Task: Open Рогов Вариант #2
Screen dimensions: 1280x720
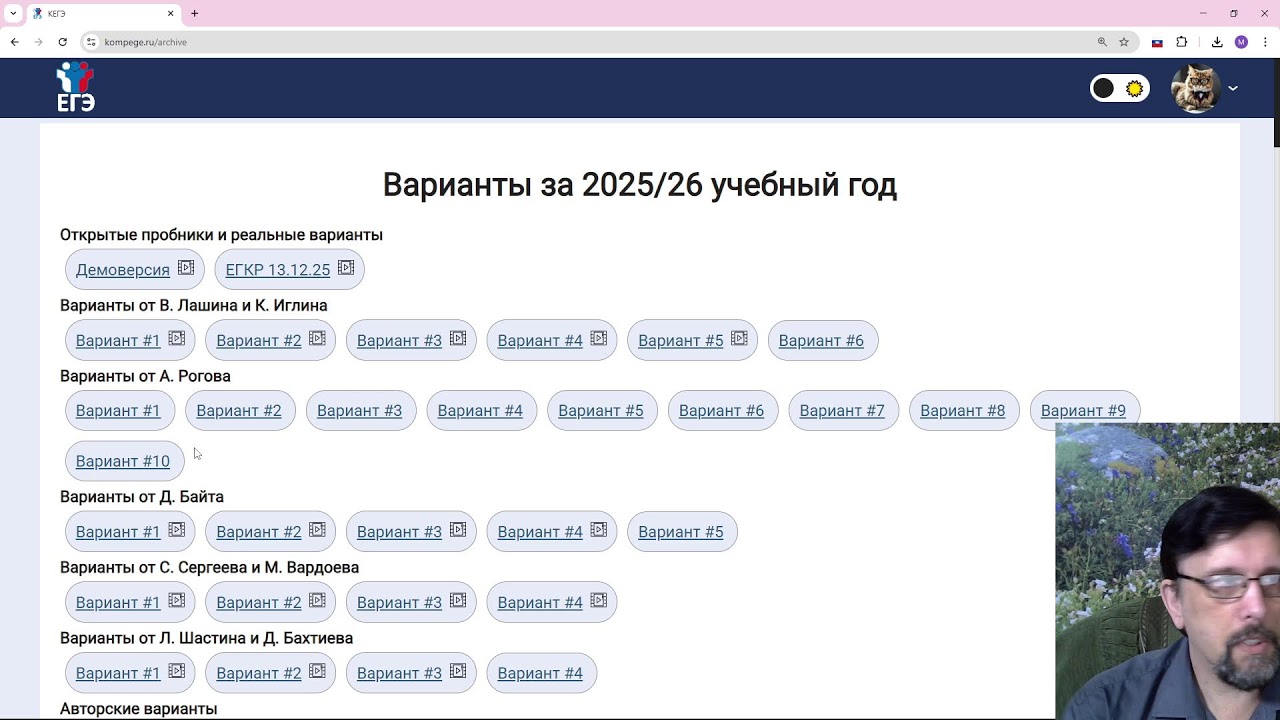Action: click(239, 411)
